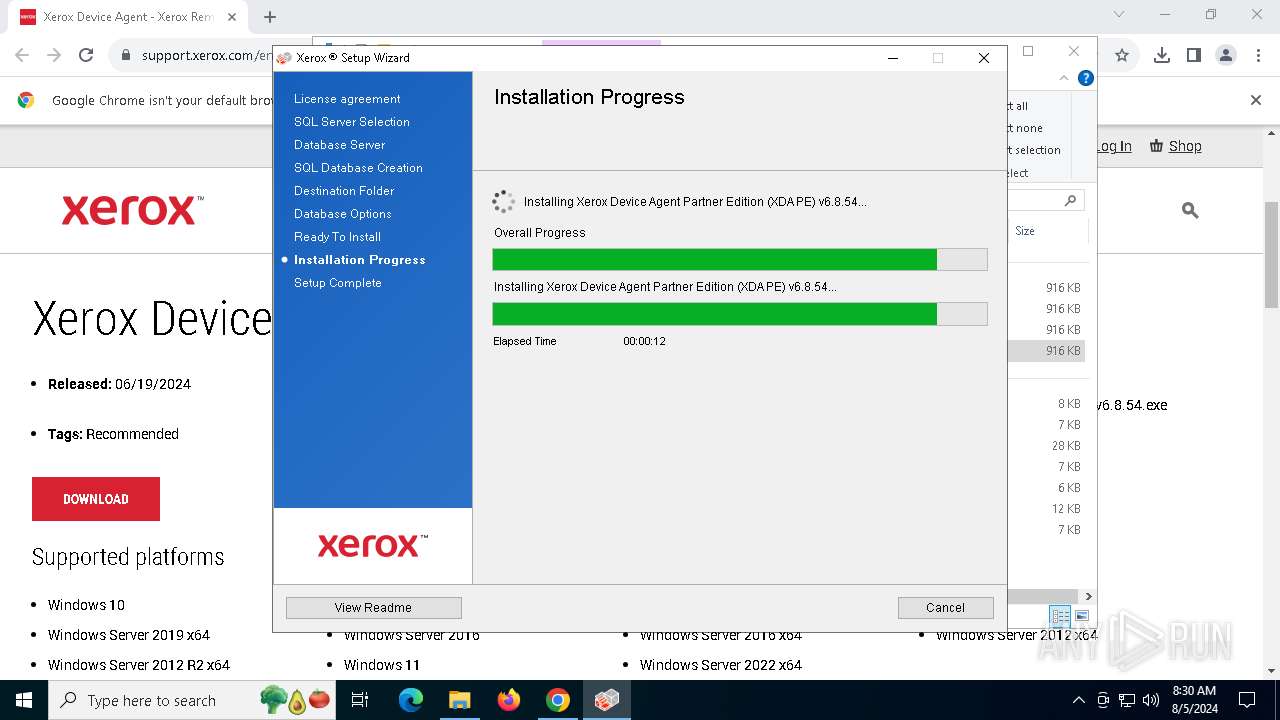Switch Explorer to large icons view
The width and height of the screenshot is (1280, 720).
[1082, 616]
